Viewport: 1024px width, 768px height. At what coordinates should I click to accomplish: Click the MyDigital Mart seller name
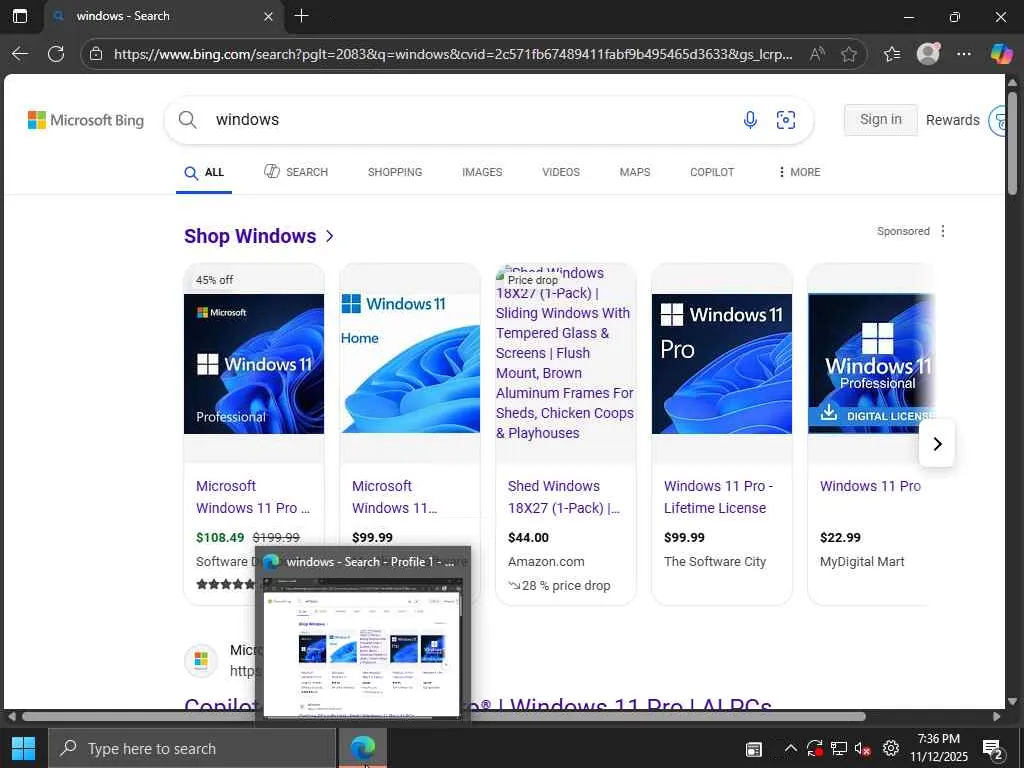(862, 562)
